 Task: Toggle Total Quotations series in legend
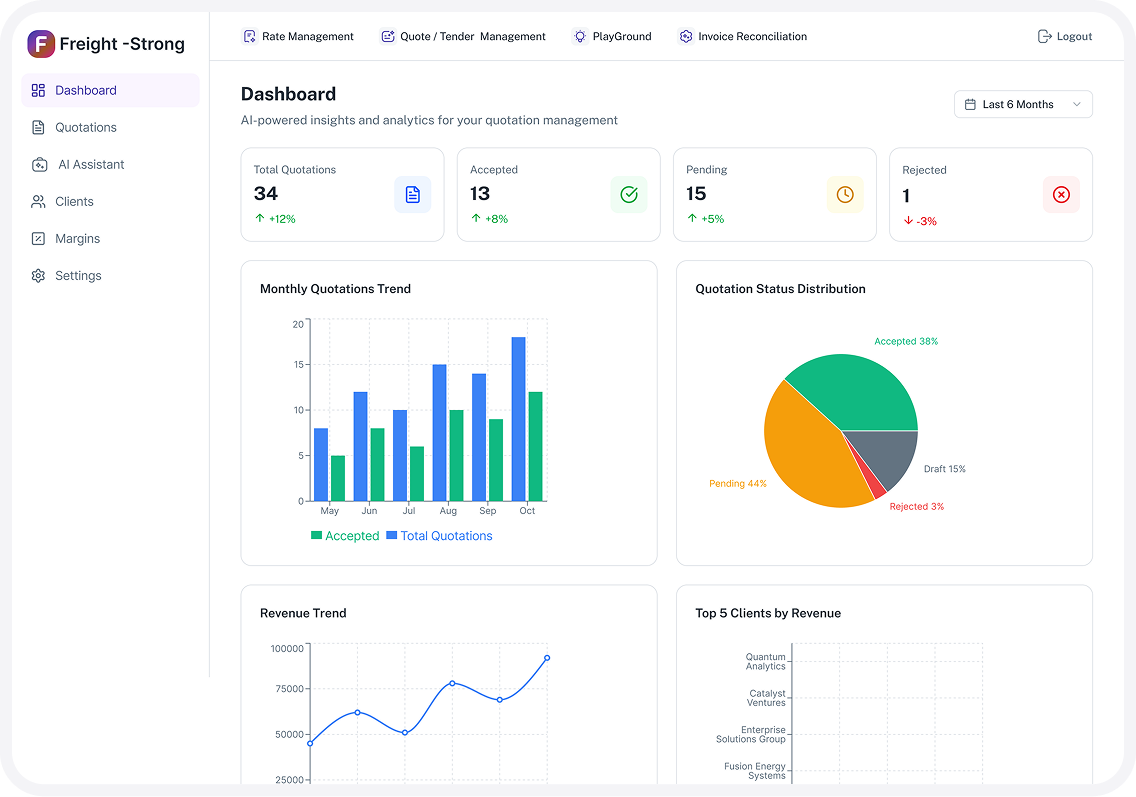[439, 536]
